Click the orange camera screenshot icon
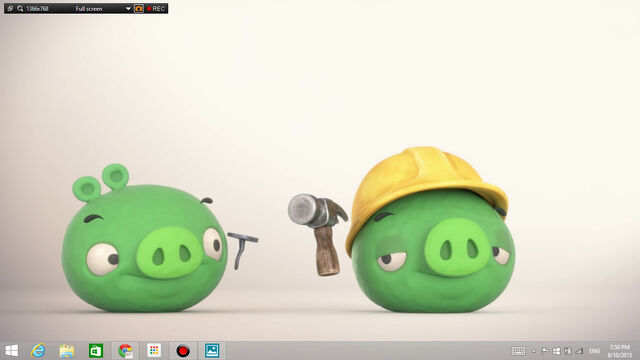The width and height of the screenshot is (640, 360). 139,9
